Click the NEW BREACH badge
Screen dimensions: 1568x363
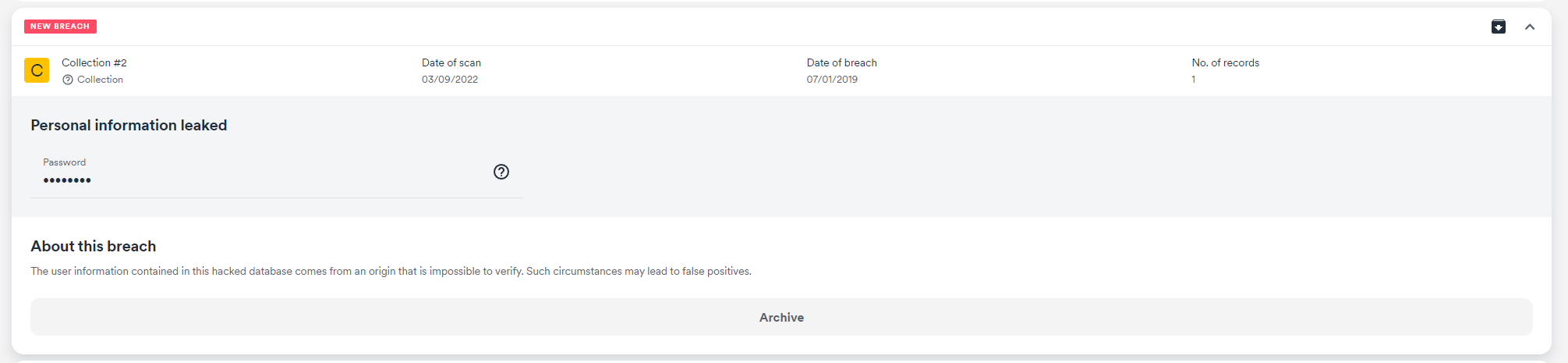(60, 27)
